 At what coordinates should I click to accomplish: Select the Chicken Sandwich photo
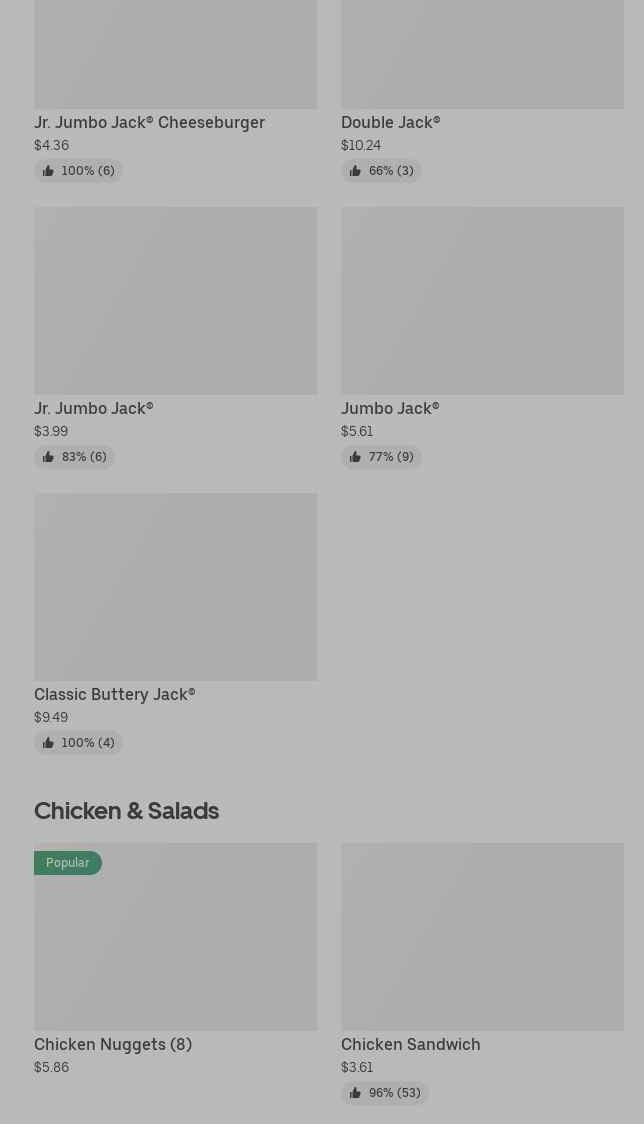point(483,936)
